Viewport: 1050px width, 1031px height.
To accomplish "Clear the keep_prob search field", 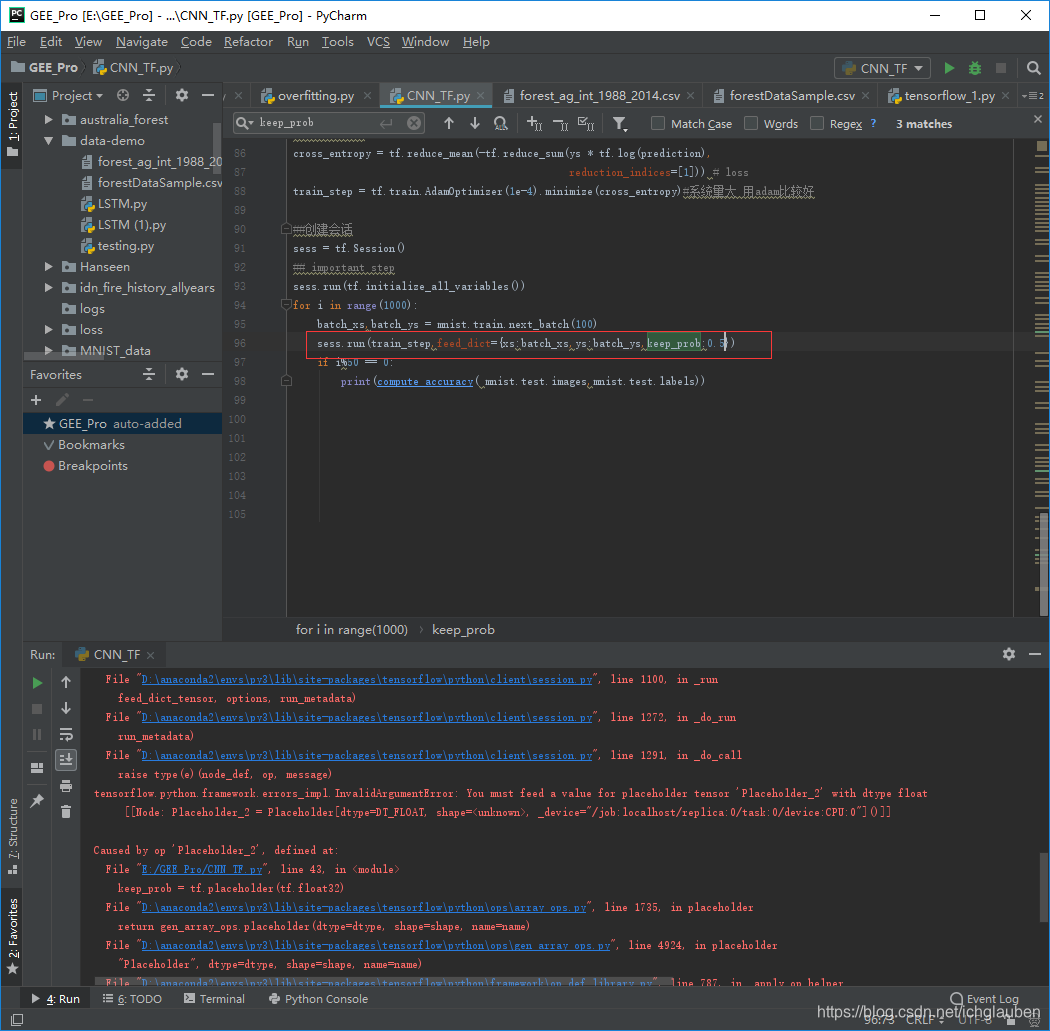I will (x=415, y=123).
